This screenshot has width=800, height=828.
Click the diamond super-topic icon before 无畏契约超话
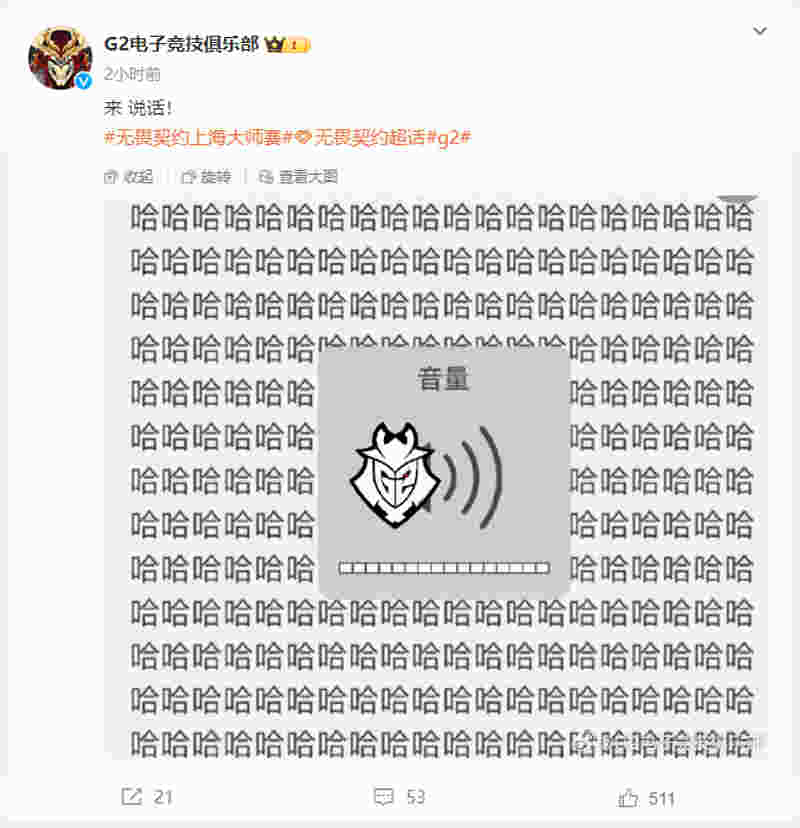tap(303, 137)
